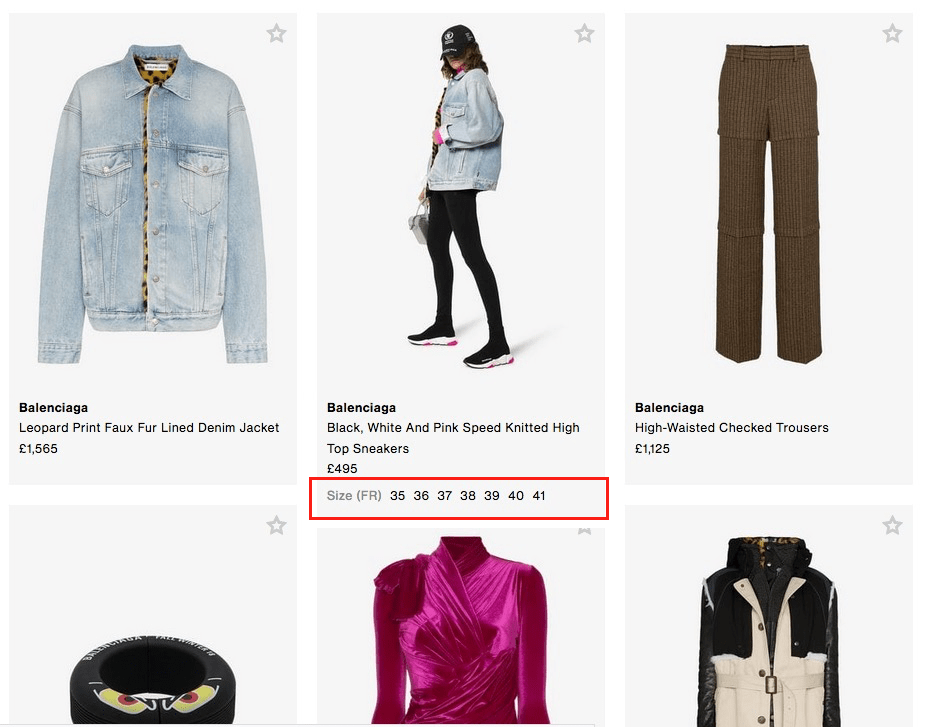The image size is (934, 727).
Task: View checked brown trousers image
Action: point(768,203)
